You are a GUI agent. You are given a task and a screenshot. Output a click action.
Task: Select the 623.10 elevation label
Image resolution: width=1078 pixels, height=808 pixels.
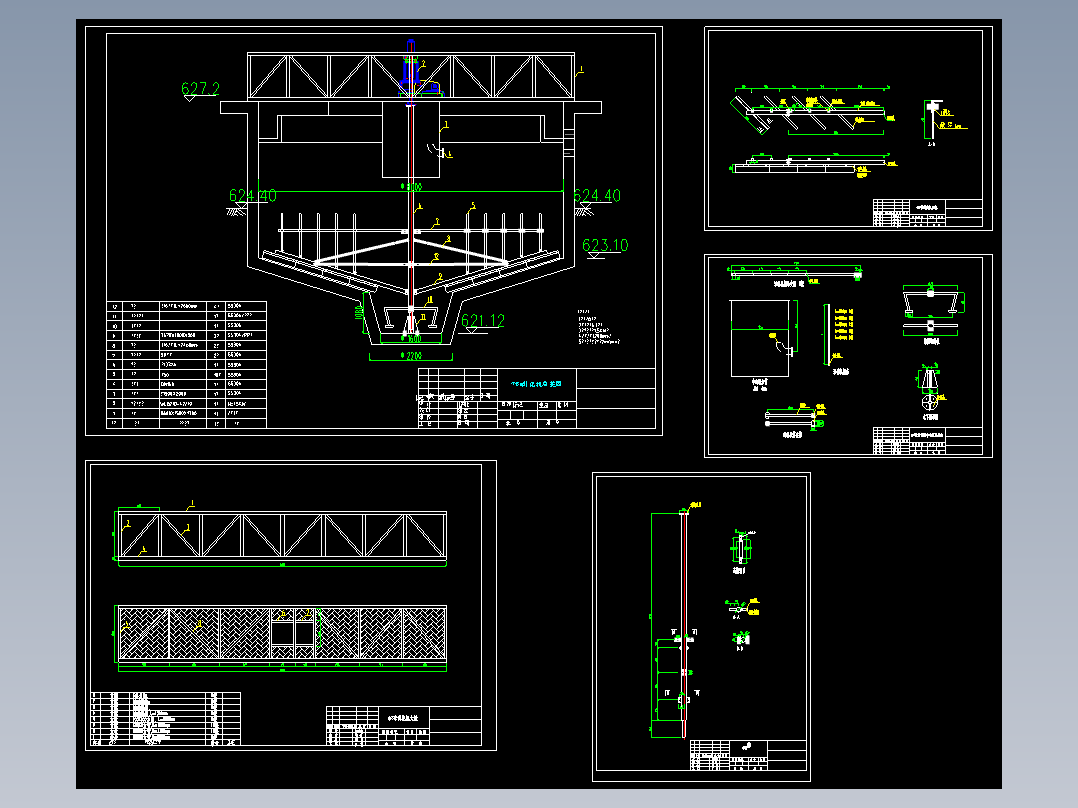(605, 245)
